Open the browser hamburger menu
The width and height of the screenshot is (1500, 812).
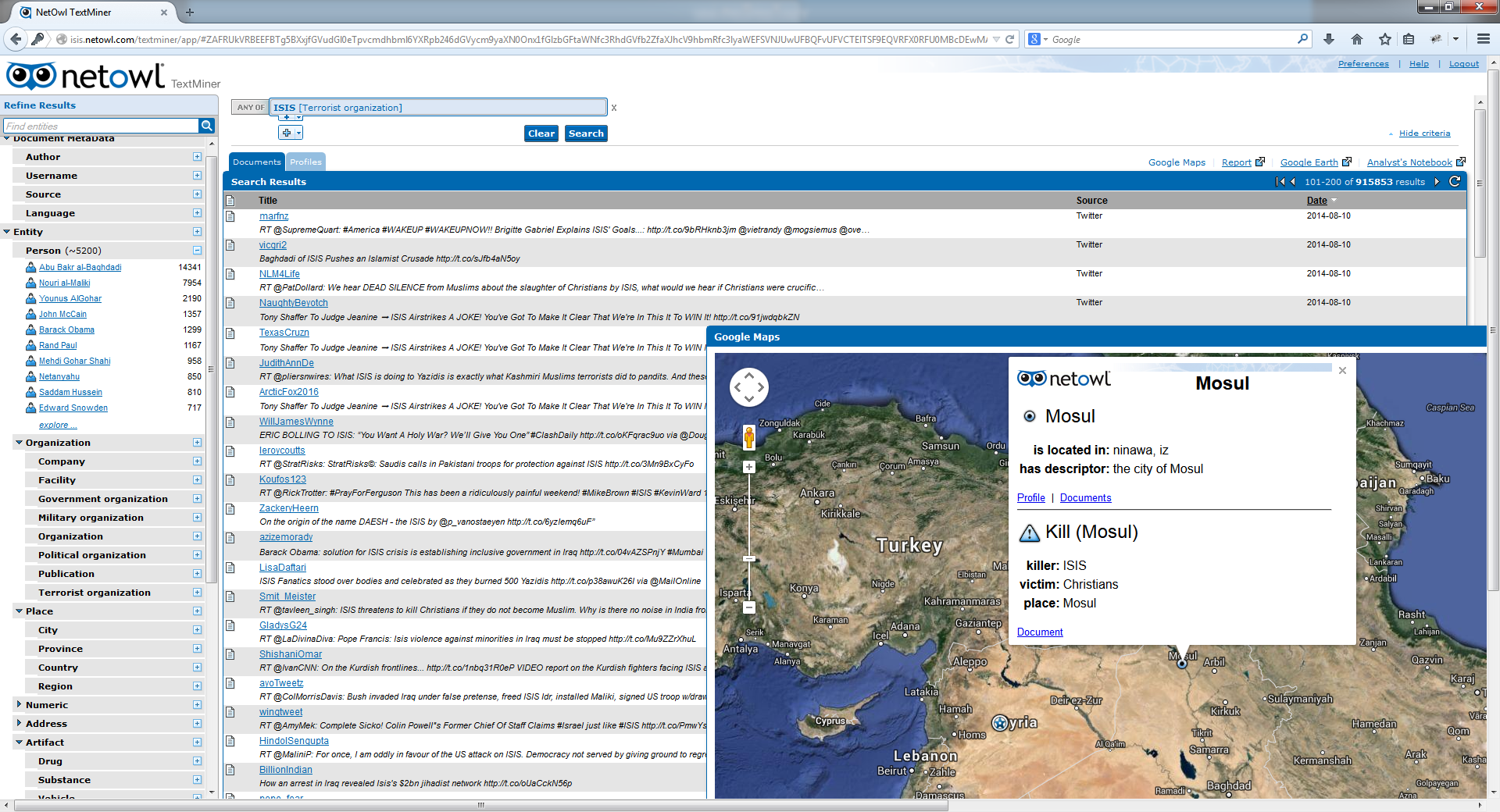(x=1483, y=39)
